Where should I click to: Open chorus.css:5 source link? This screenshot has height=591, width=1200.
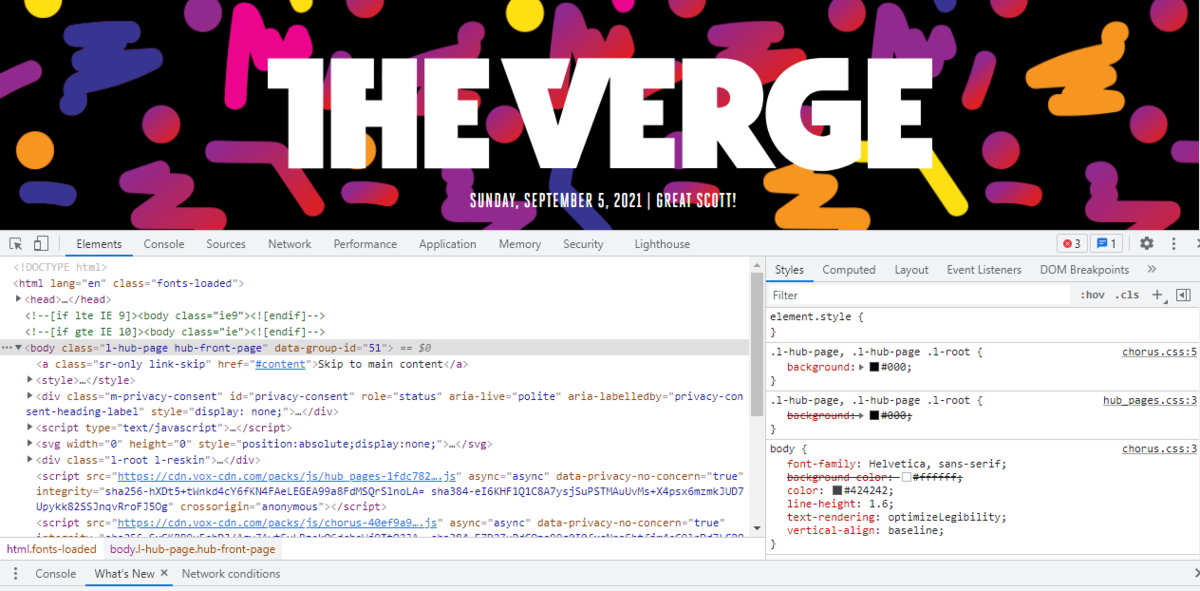click(x=1159, y=352)
